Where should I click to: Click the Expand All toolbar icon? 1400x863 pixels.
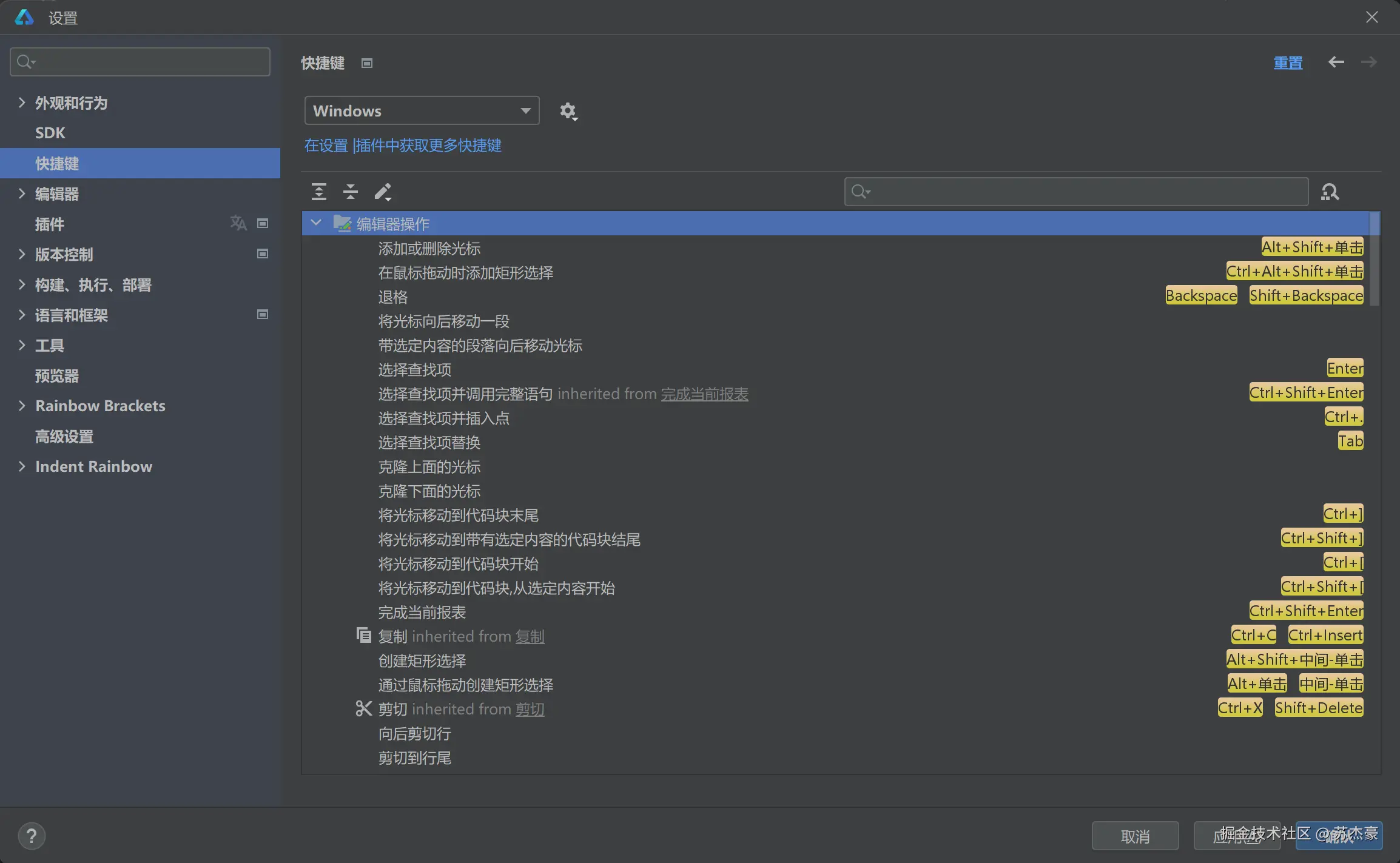tap(319, 192)
